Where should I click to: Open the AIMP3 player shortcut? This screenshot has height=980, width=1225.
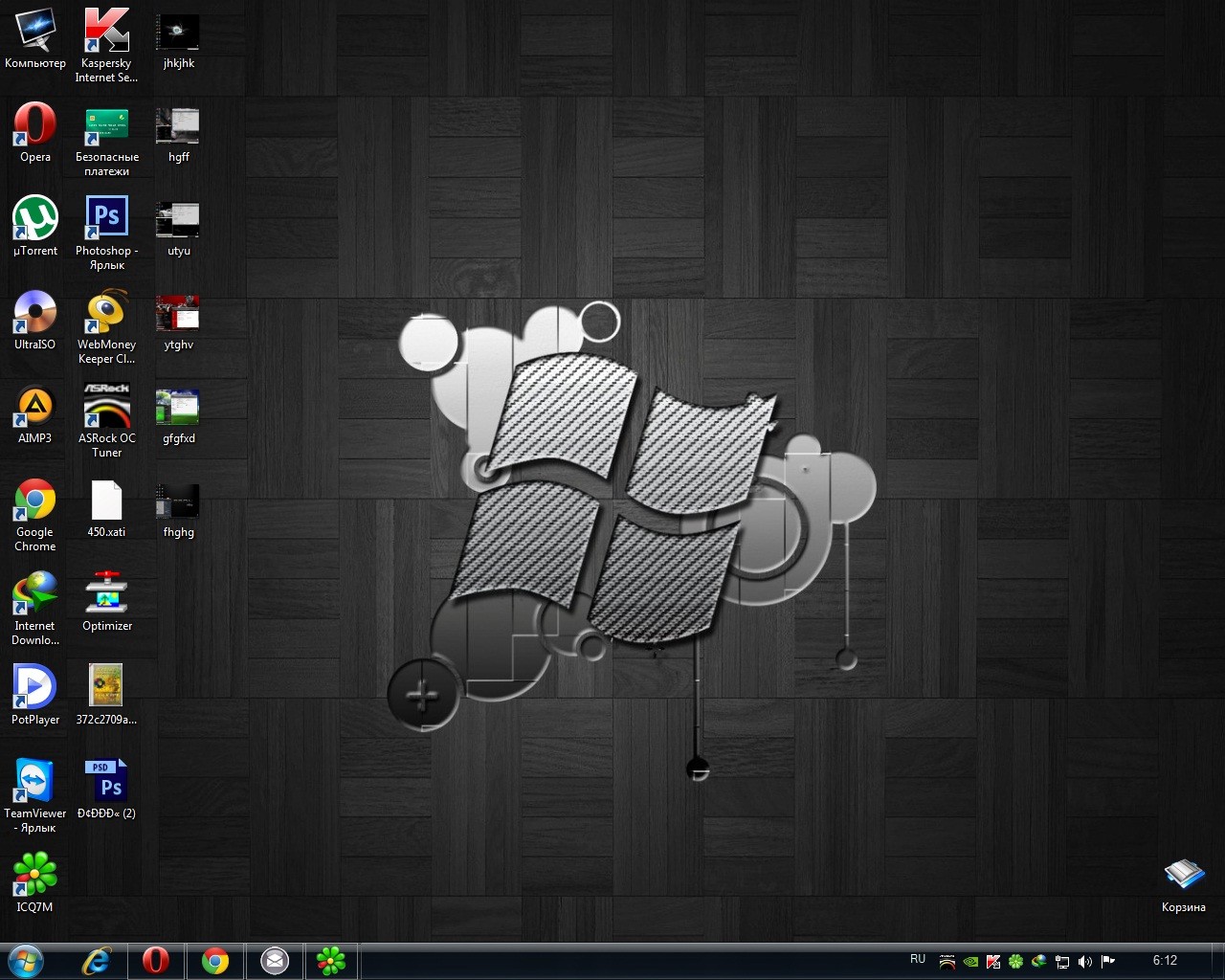pos(35,413)
